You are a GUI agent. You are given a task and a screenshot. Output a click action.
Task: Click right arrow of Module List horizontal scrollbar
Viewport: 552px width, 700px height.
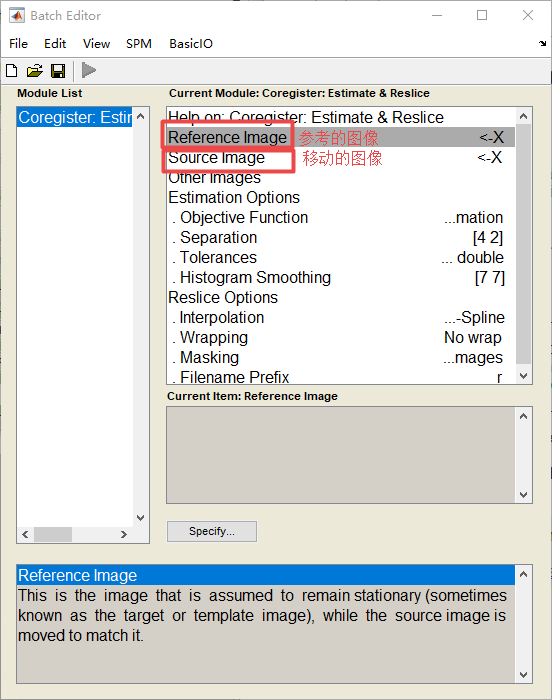[124, 534]
